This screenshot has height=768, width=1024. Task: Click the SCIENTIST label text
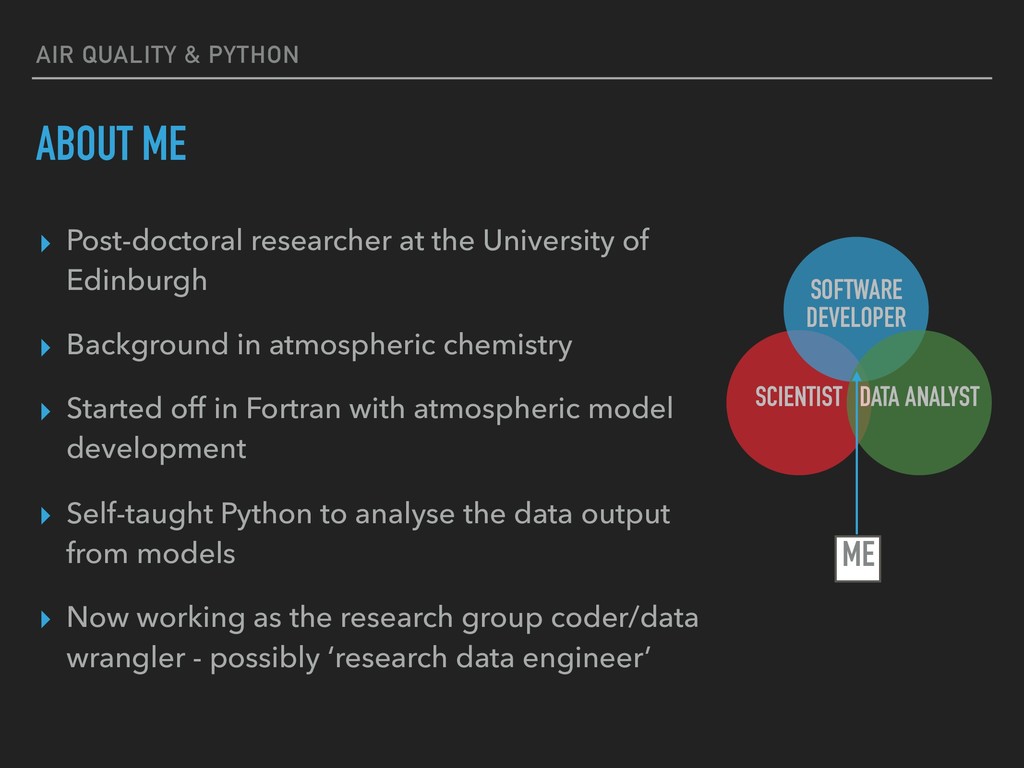[798, 396]
